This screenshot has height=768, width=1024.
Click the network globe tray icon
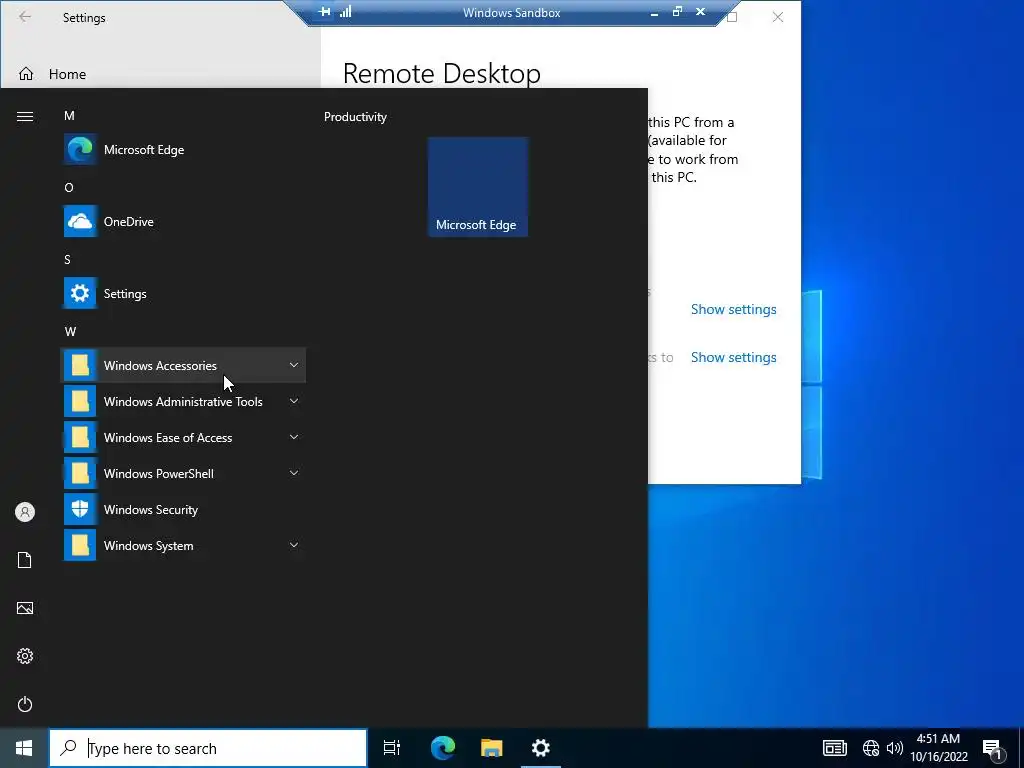(x=871, y=748)
